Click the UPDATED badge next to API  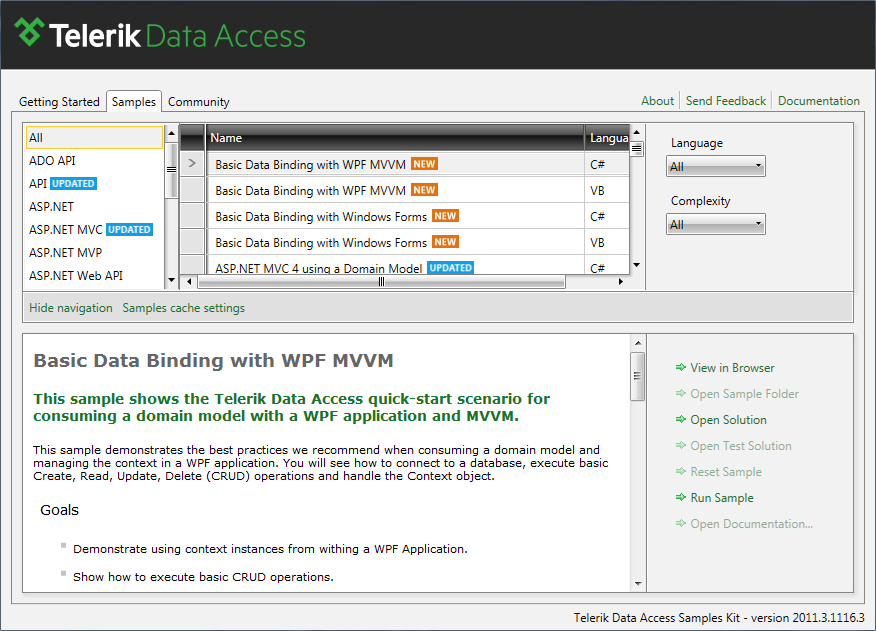(x=73, y=183)
